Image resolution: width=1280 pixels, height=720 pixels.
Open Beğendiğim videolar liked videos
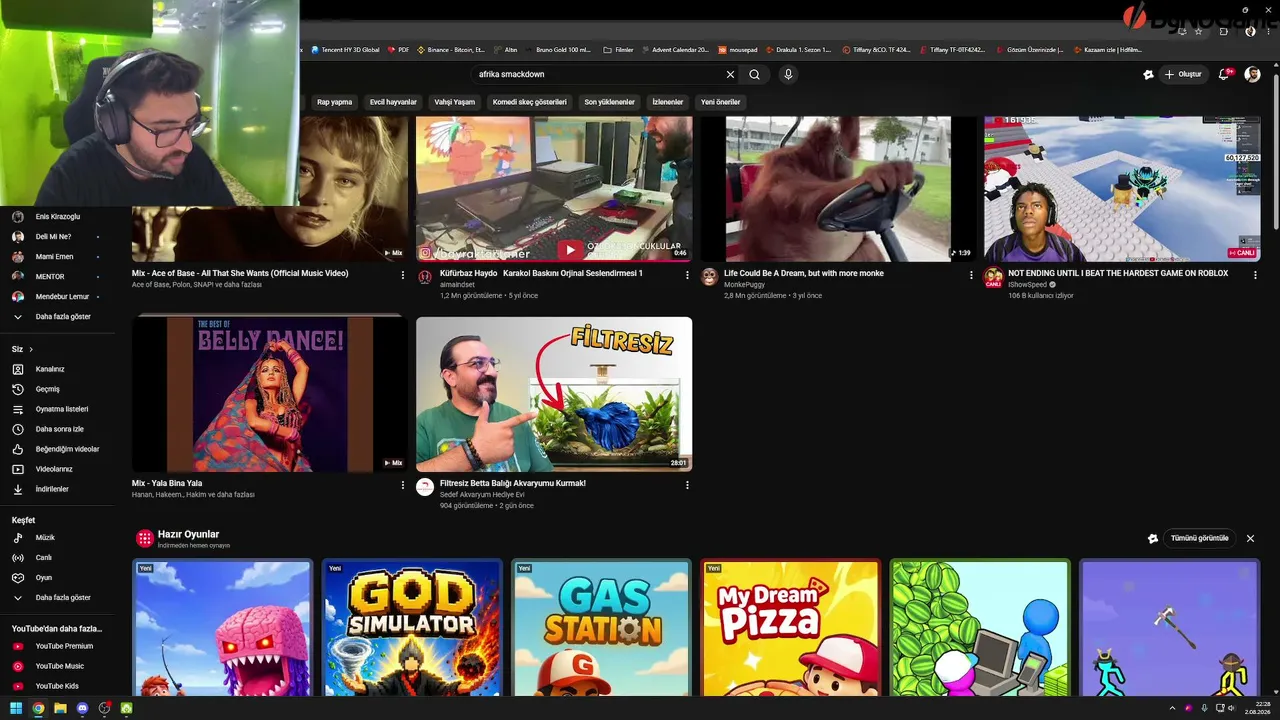(x=56, y=449)
